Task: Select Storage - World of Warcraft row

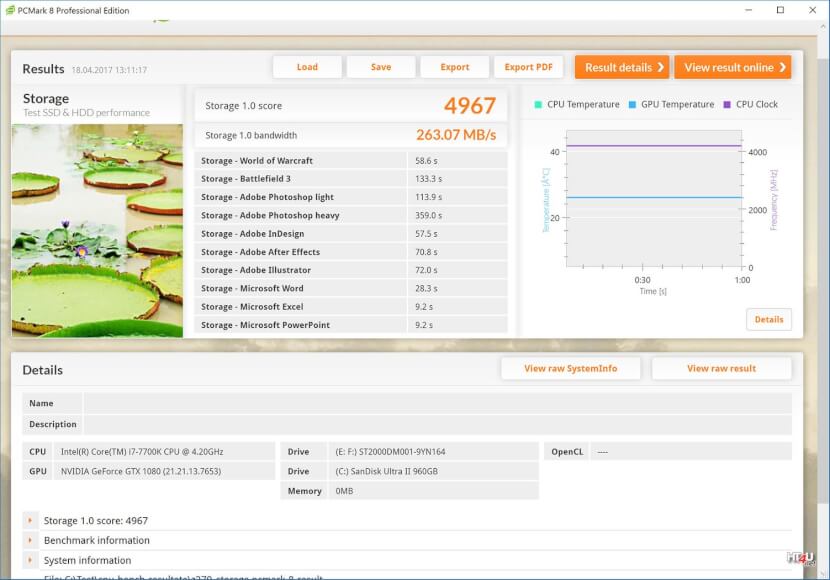Action: pyautogui.click(x=351, y=160)
